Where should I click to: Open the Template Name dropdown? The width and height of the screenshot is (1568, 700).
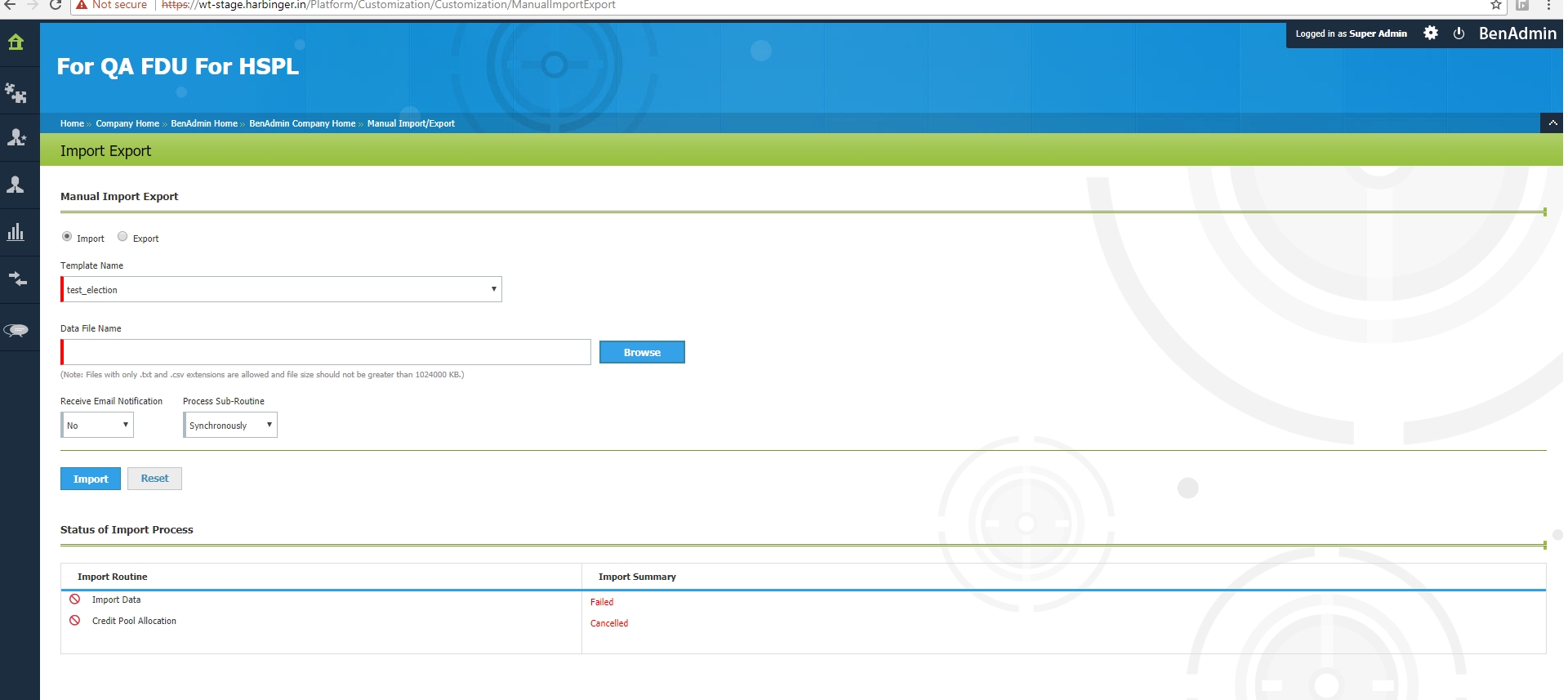coord(281,289)
